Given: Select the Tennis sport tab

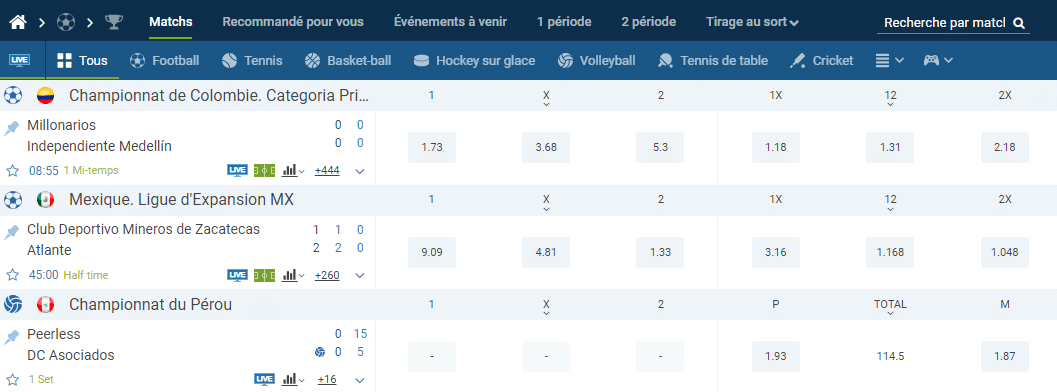Looking at the screenshot, I should pos(252,60).
